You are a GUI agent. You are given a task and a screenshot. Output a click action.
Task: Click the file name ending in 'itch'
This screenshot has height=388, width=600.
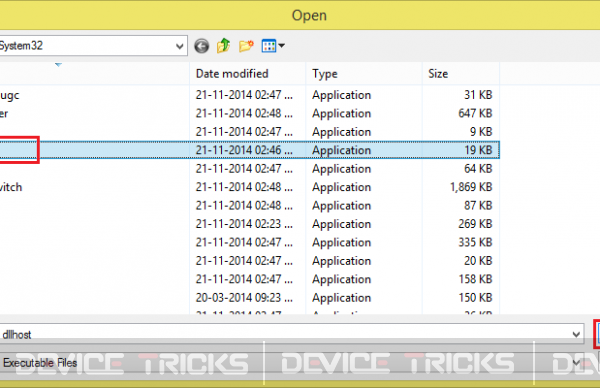[11, 187]
